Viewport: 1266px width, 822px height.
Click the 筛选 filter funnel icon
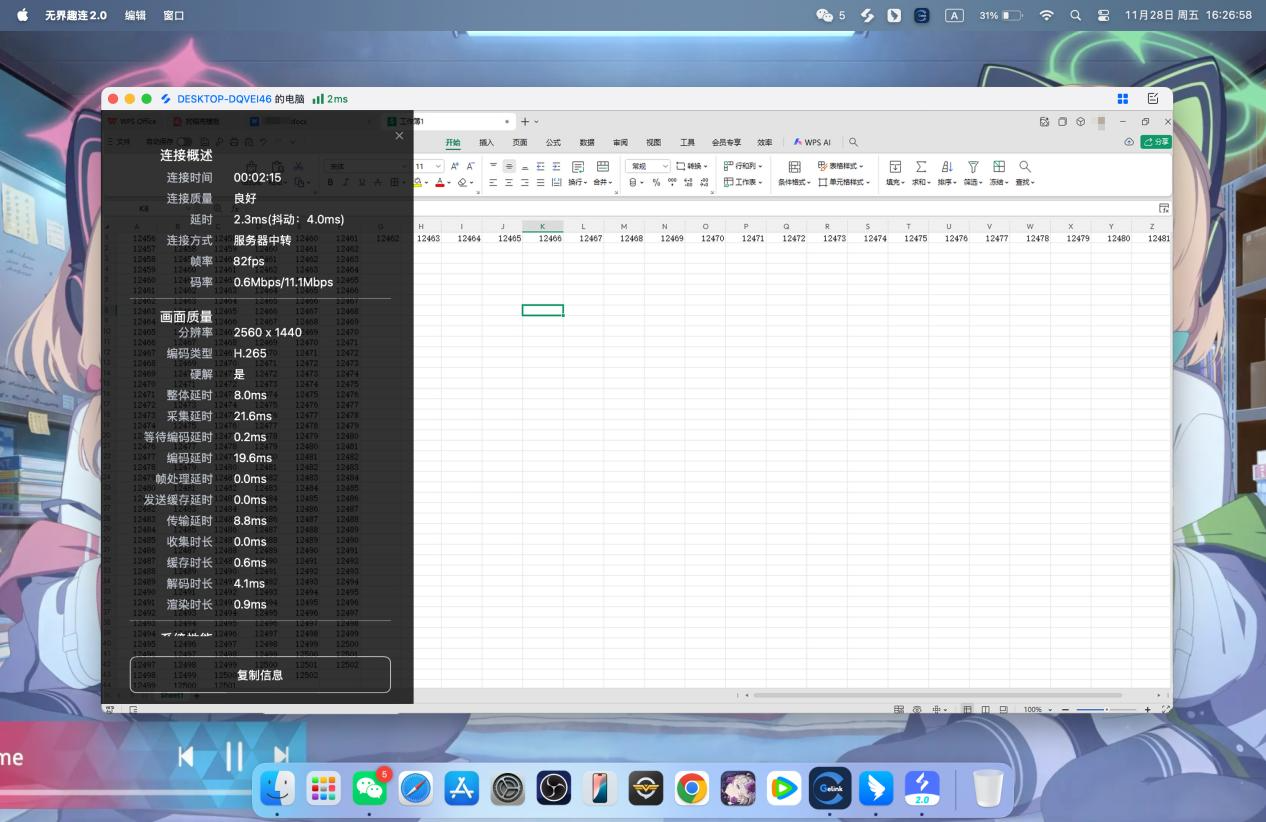point(972,167)
